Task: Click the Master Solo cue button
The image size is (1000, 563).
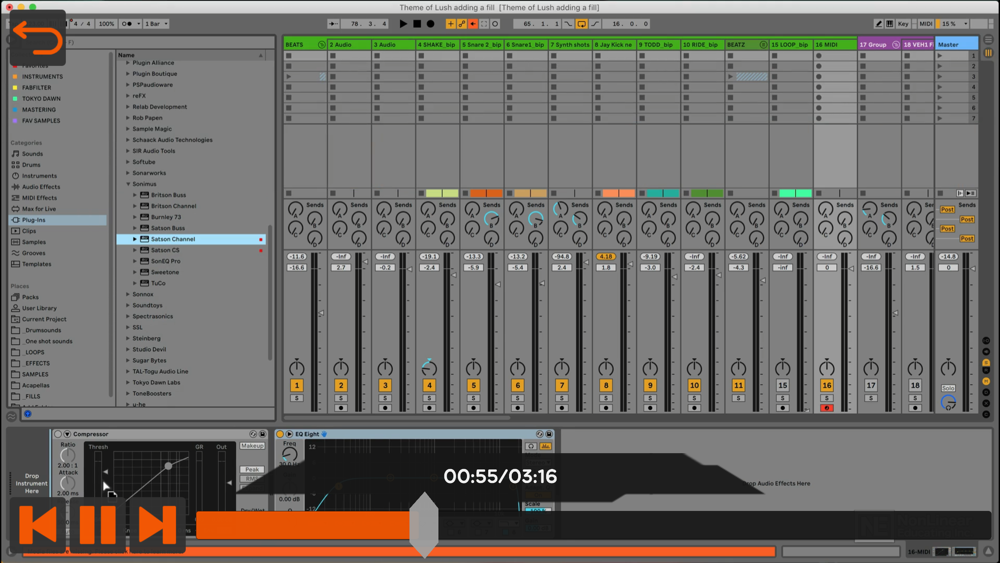Action: click(x=948, y=388)
